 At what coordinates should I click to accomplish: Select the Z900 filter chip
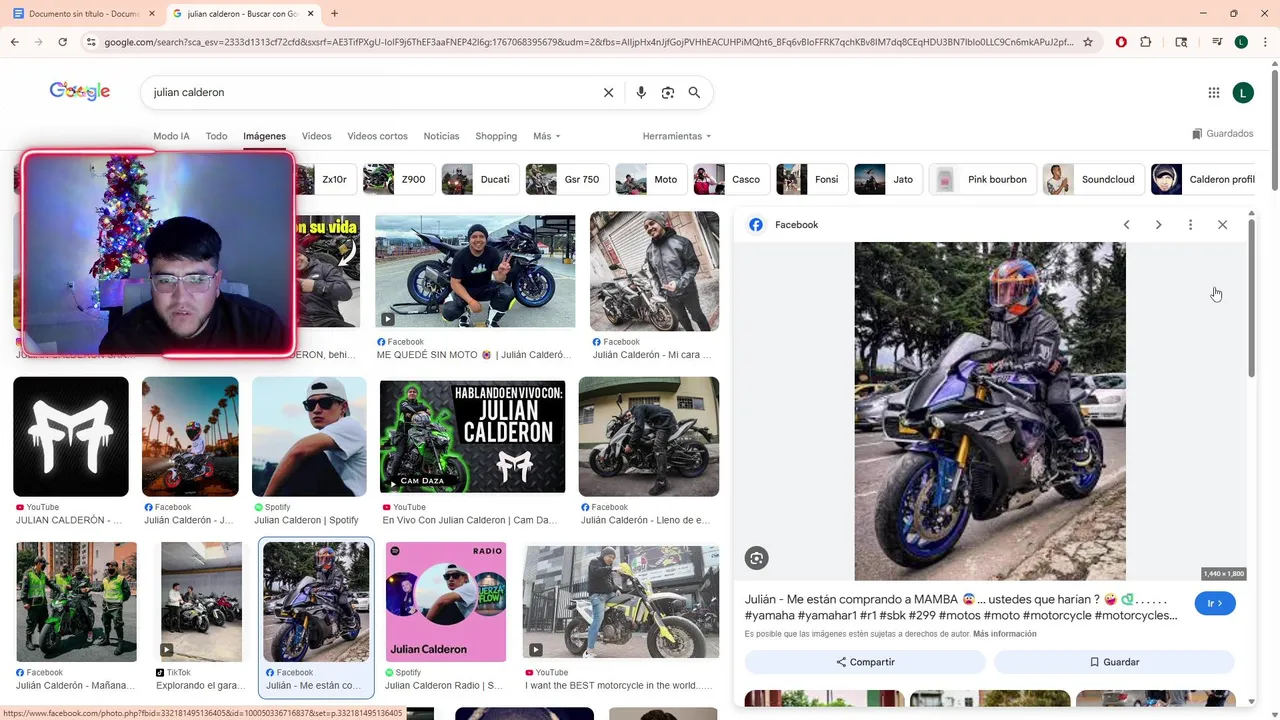pyautogui.click(x=397, y=179)
